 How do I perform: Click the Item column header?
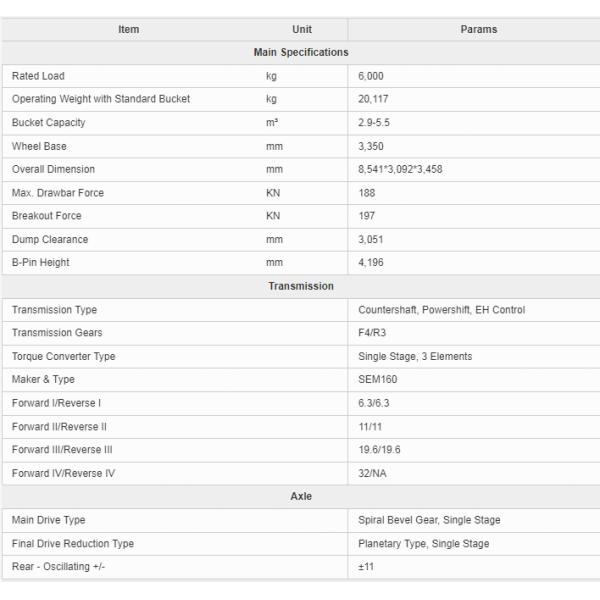pos(129,29)
